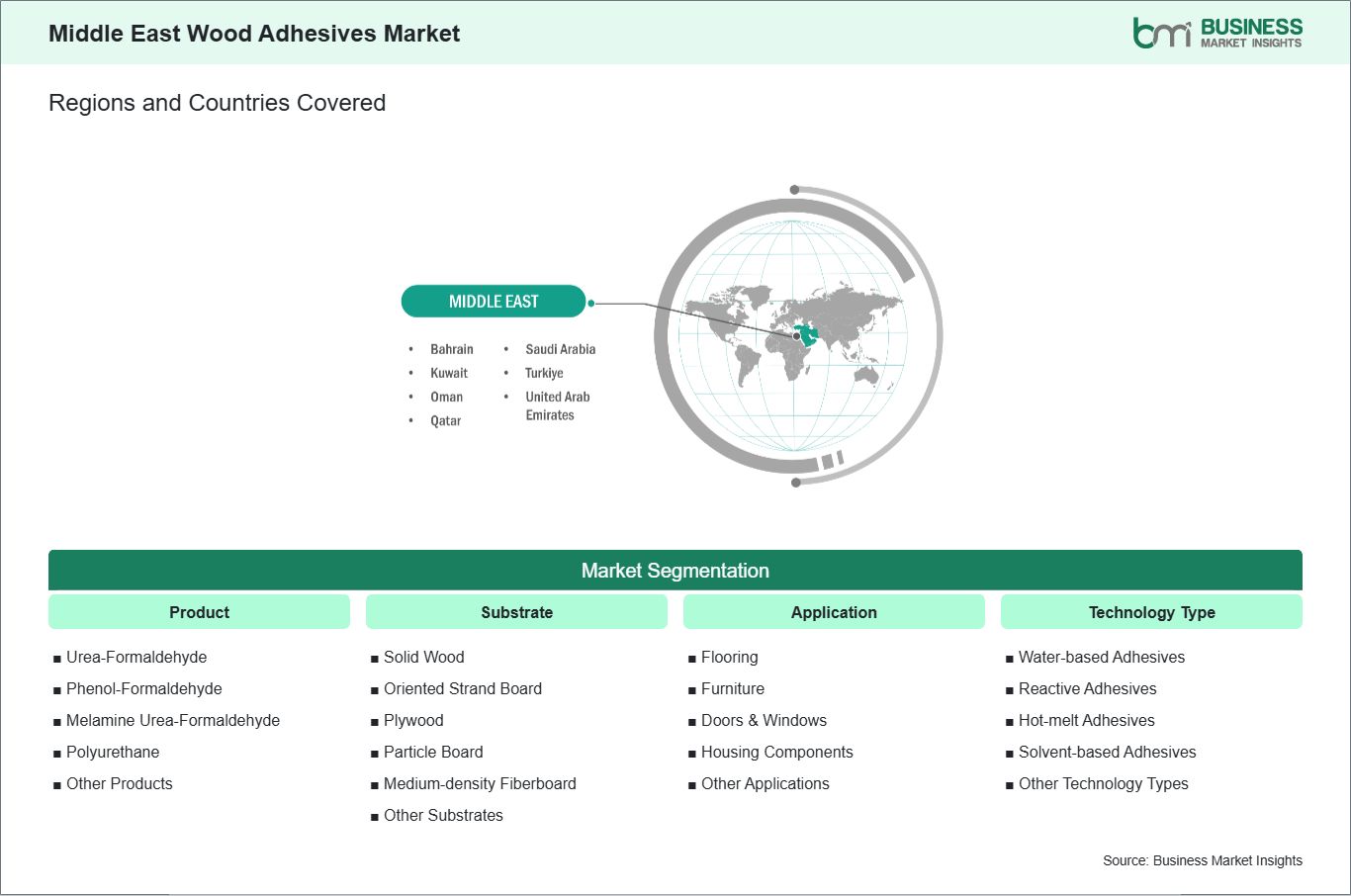Click the Market Segmentation header bar
Viewport: 1351px width, 896px height.
[675, 571]
